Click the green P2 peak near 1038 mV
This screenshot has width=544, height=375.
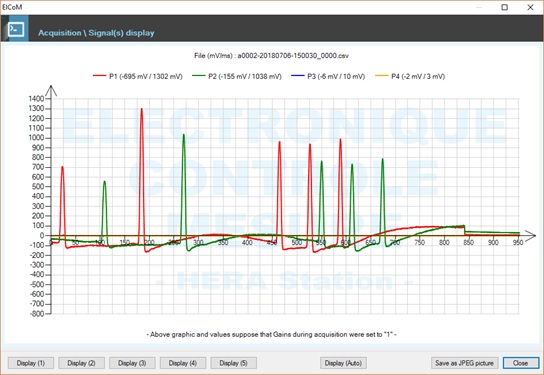click(x=184, y=135)
